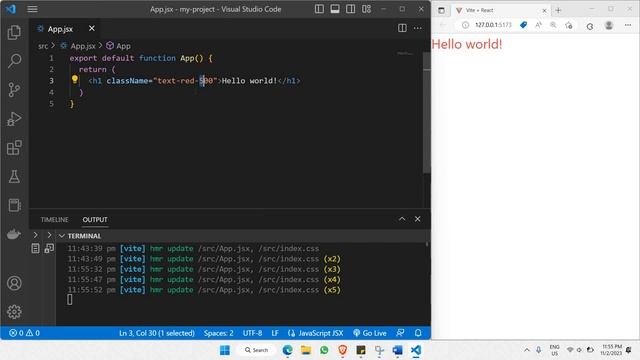Close the App.jsx editor tab

92,28
